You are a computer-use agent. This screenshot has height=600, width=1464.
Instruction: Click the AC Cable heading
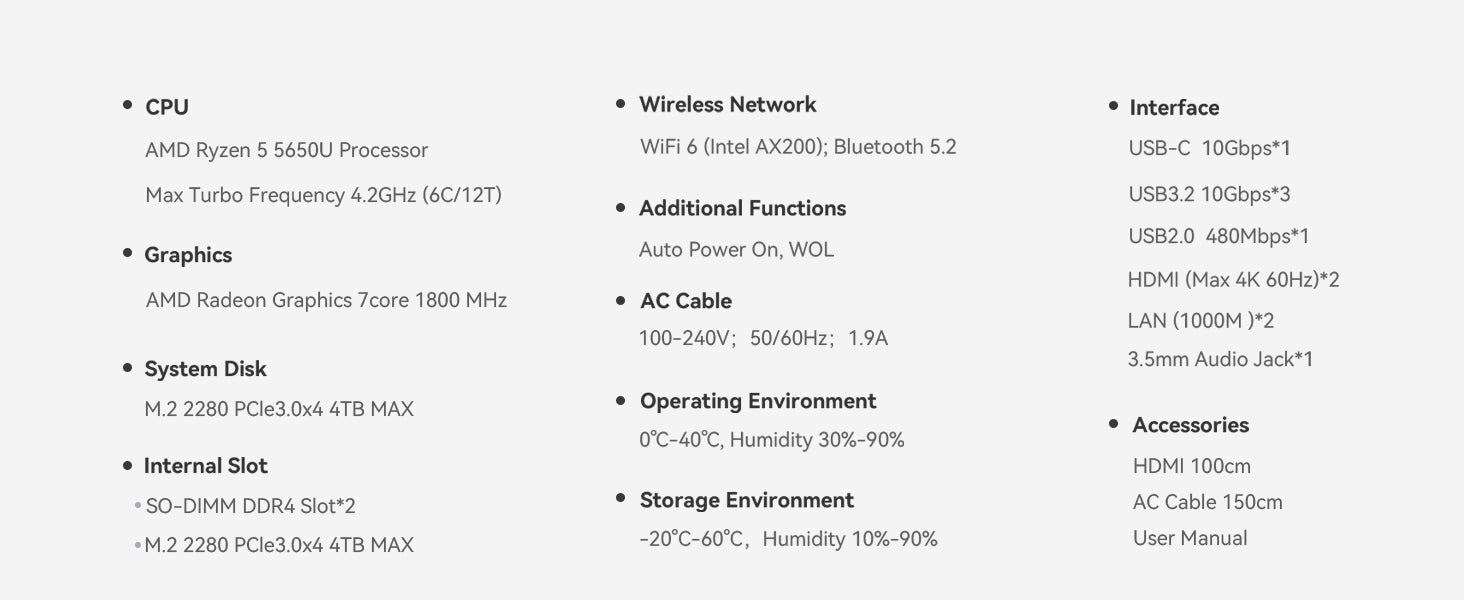[685, 301]
